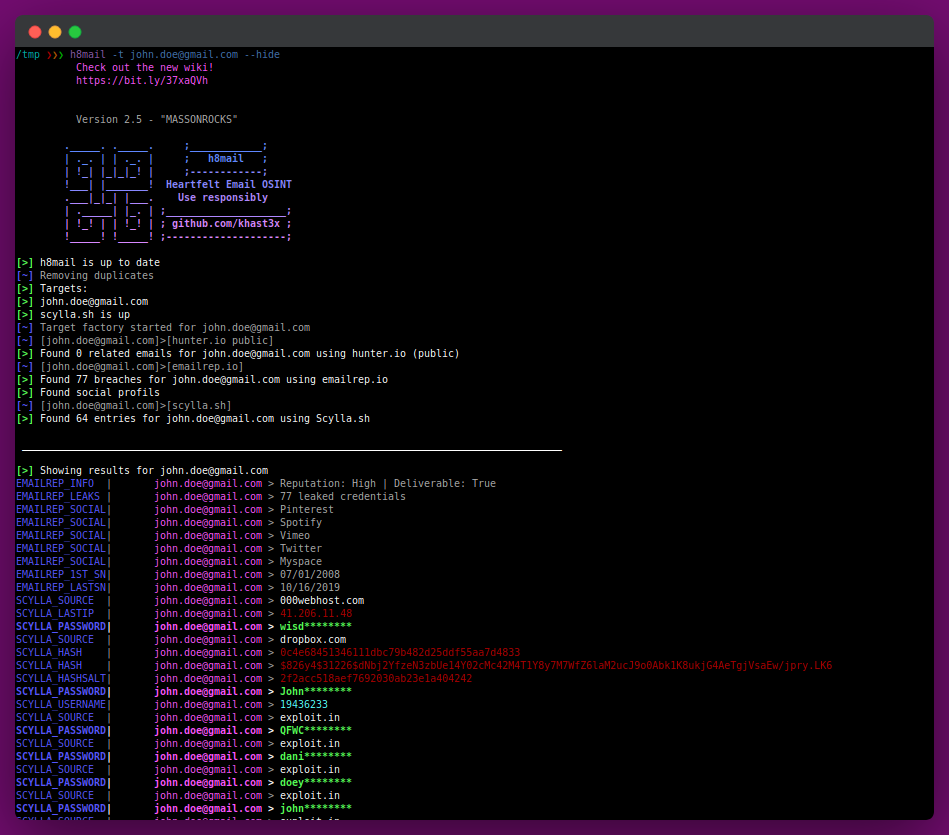
Task: Select 'Check out the new wiki!' text
Action: coord(145,67)
